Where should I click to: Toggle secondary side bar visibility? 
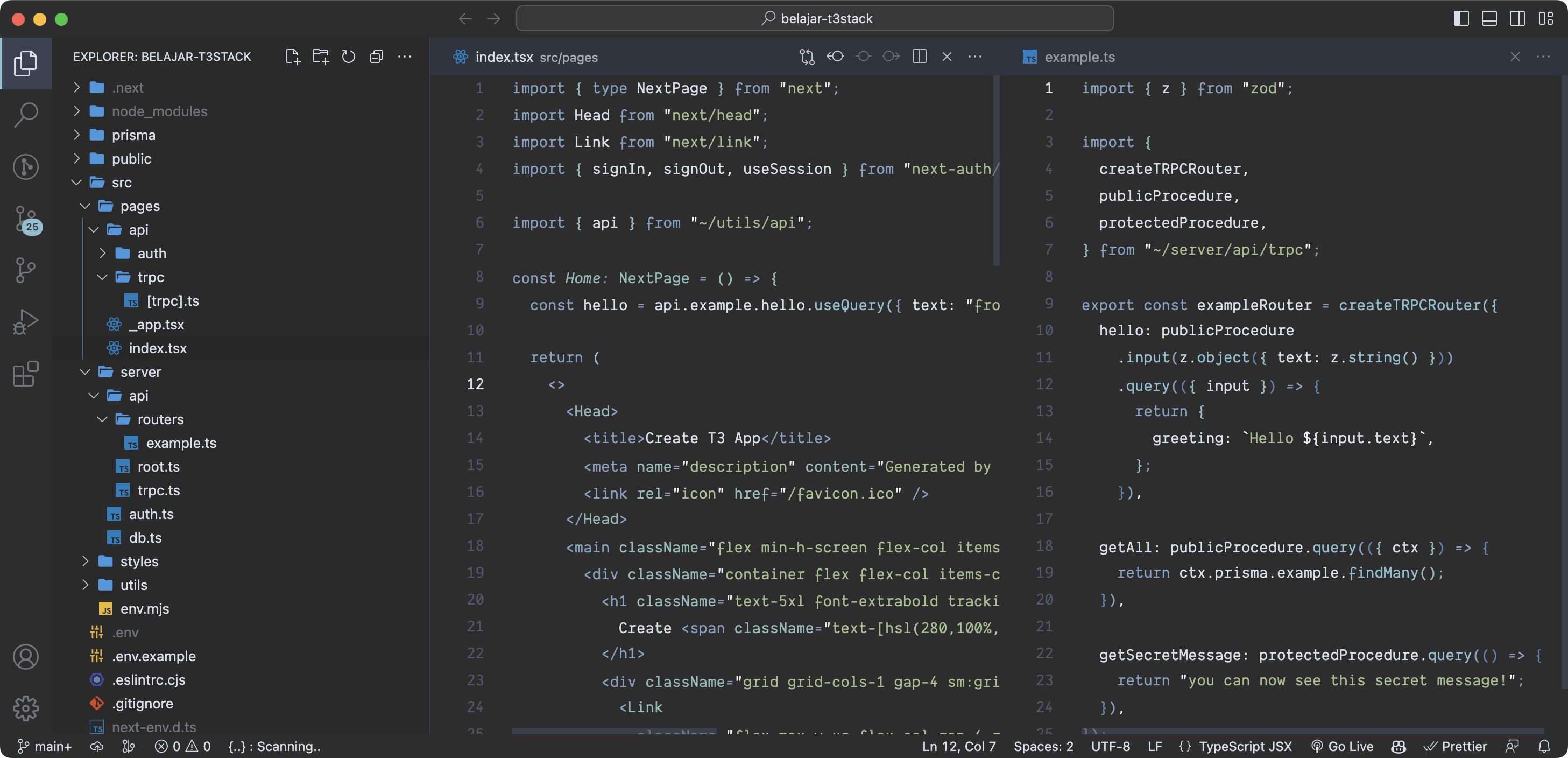(1517, 19)
